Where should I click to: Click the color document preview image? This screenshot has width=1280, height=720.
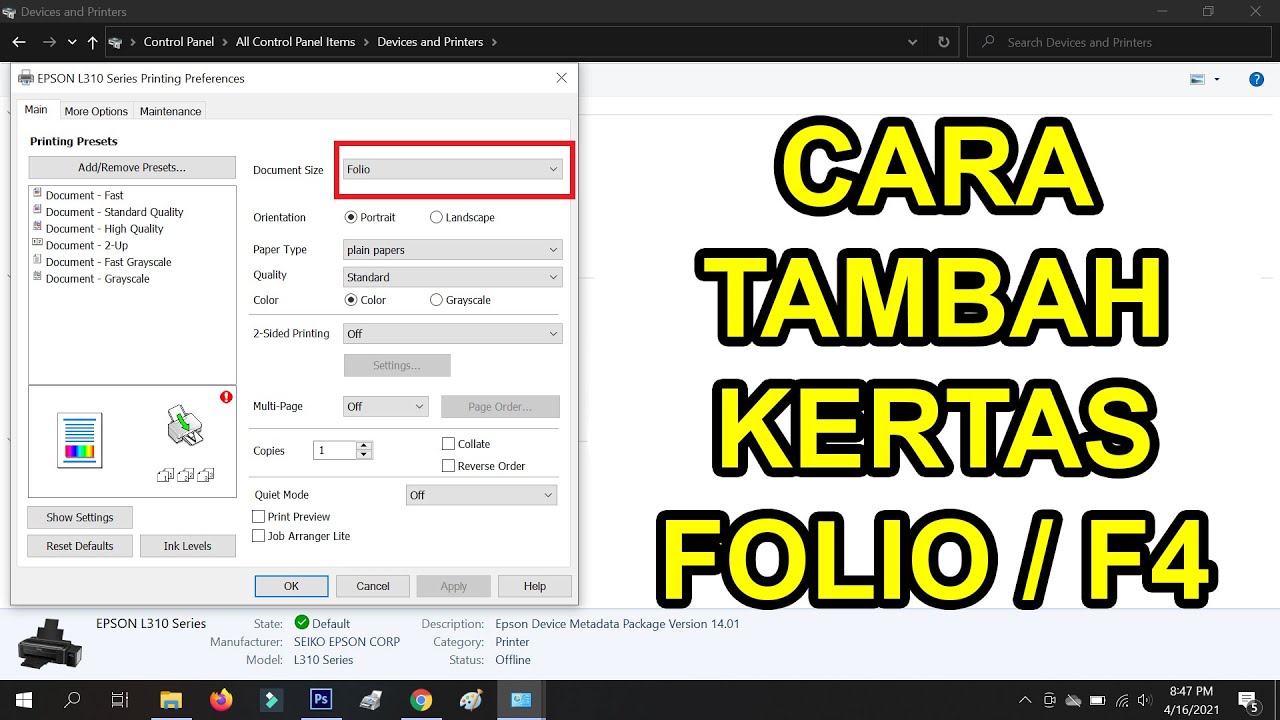80,441
